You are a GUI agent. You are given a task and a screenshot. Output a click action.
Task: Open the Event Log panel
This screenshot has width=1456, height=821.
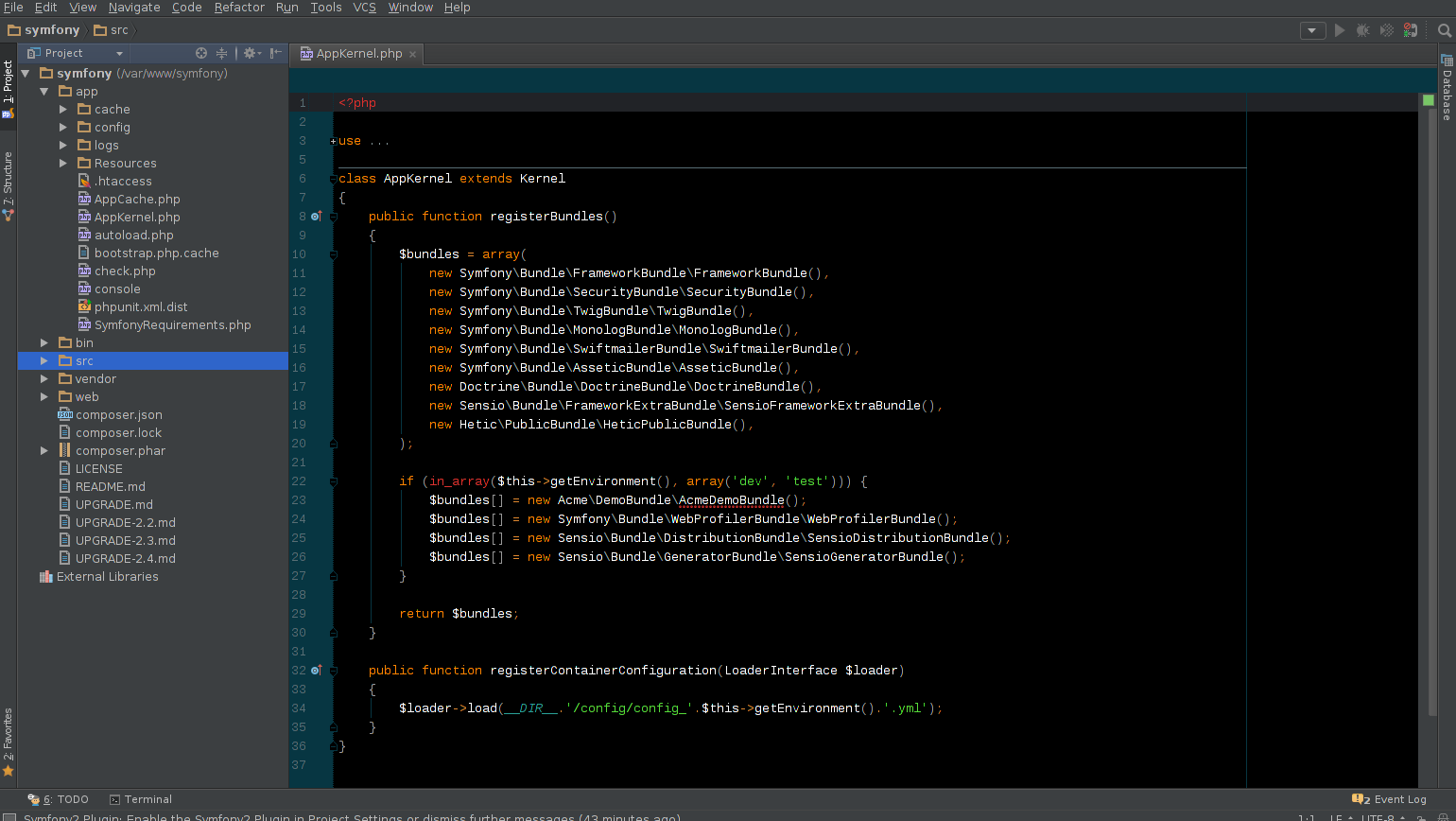1389,799
